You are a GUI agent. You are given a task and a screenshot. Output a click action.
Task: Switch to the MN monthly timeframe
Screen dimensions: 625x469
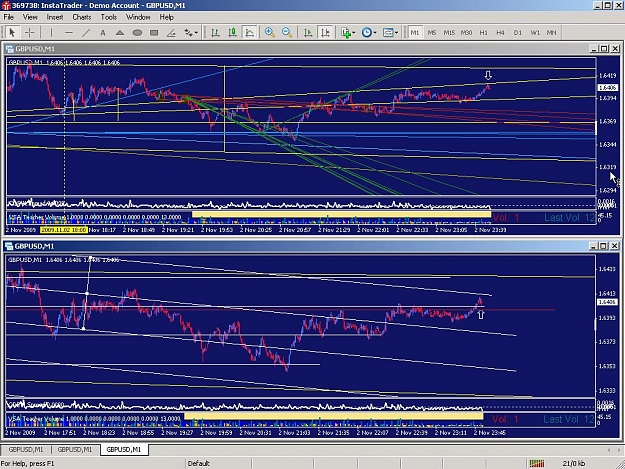[x=552, y=32]
